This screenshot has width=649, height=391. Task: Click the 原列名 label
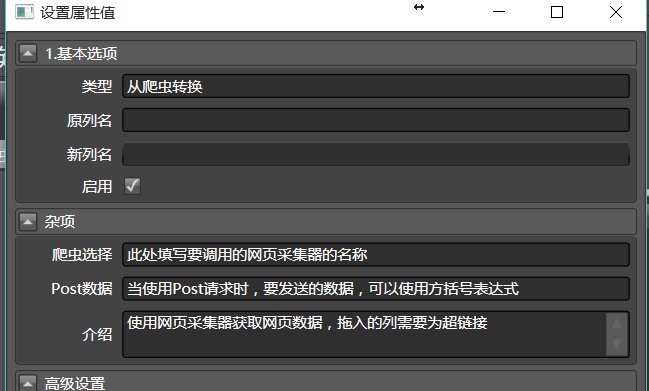(89, 120)
